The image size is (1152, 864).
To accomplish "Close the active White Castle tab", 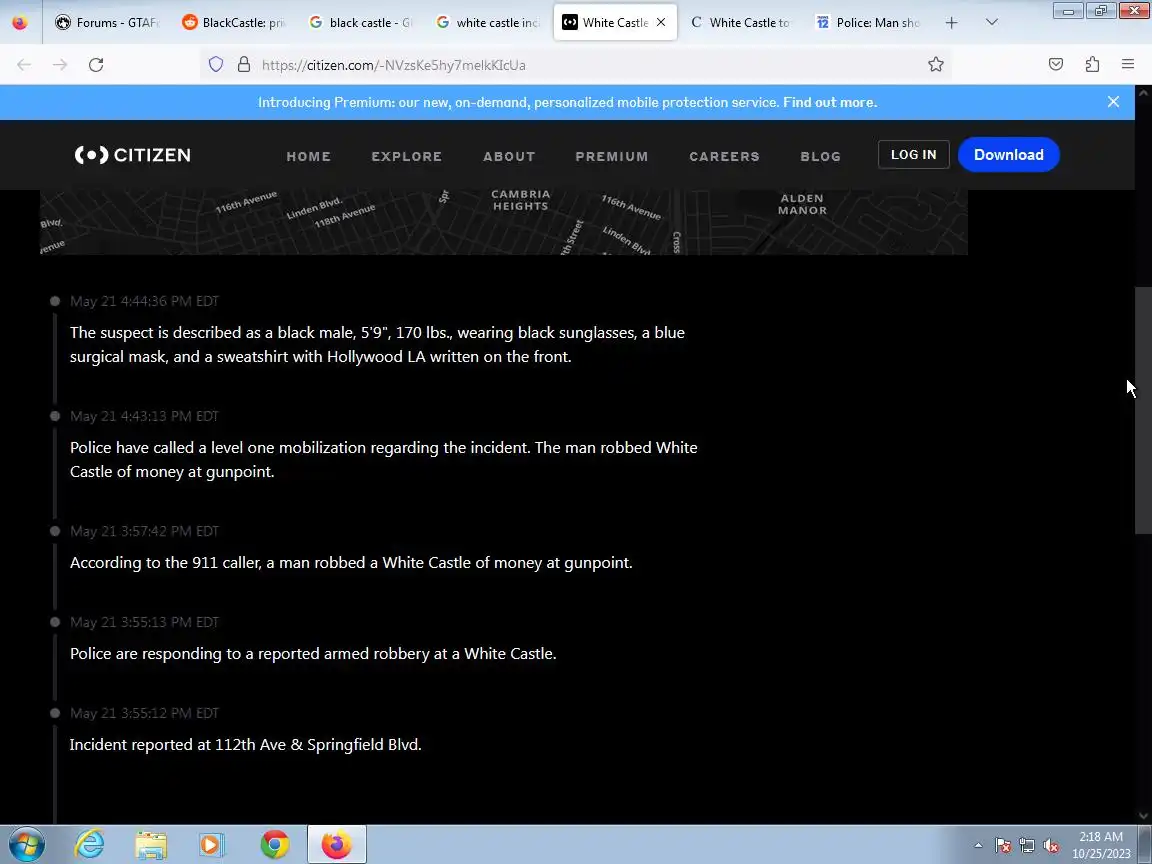I will pos(660,22).
